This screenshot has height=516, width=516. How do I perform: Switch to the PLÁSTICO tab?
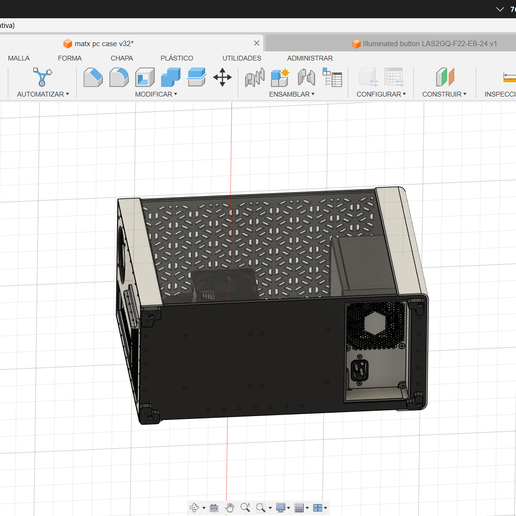coord(177,58)
